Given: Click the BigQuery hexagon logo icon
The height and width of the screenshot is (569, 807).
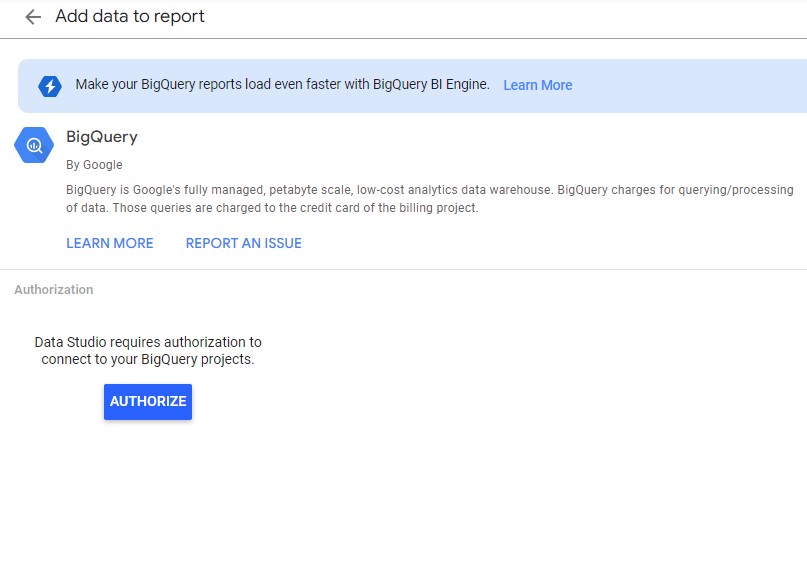Looking at the screenshot, I should pyautogui.click(x=34, y=146).
